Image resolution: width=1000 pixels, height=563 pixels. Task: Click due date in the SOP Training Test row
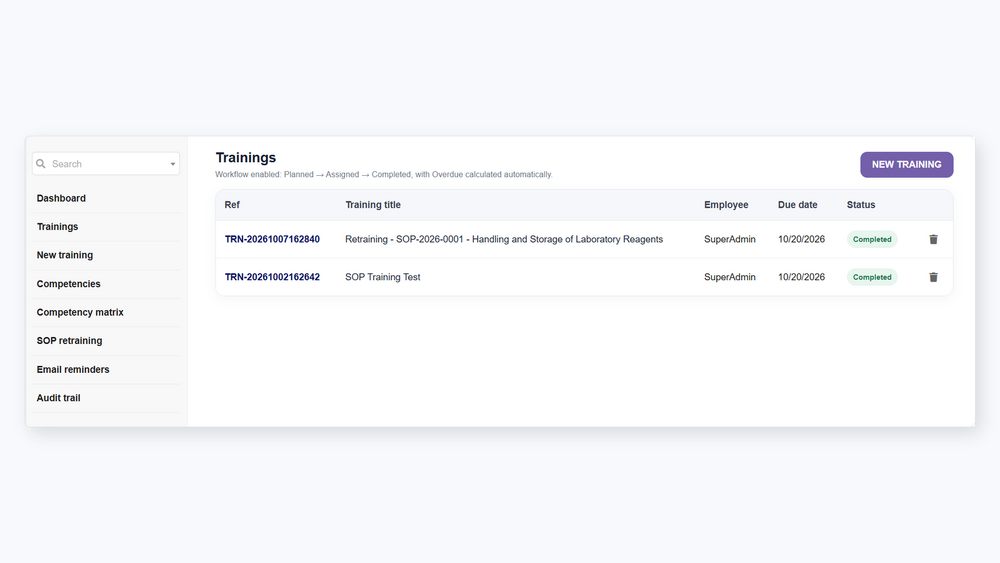[x=801, y=277]
